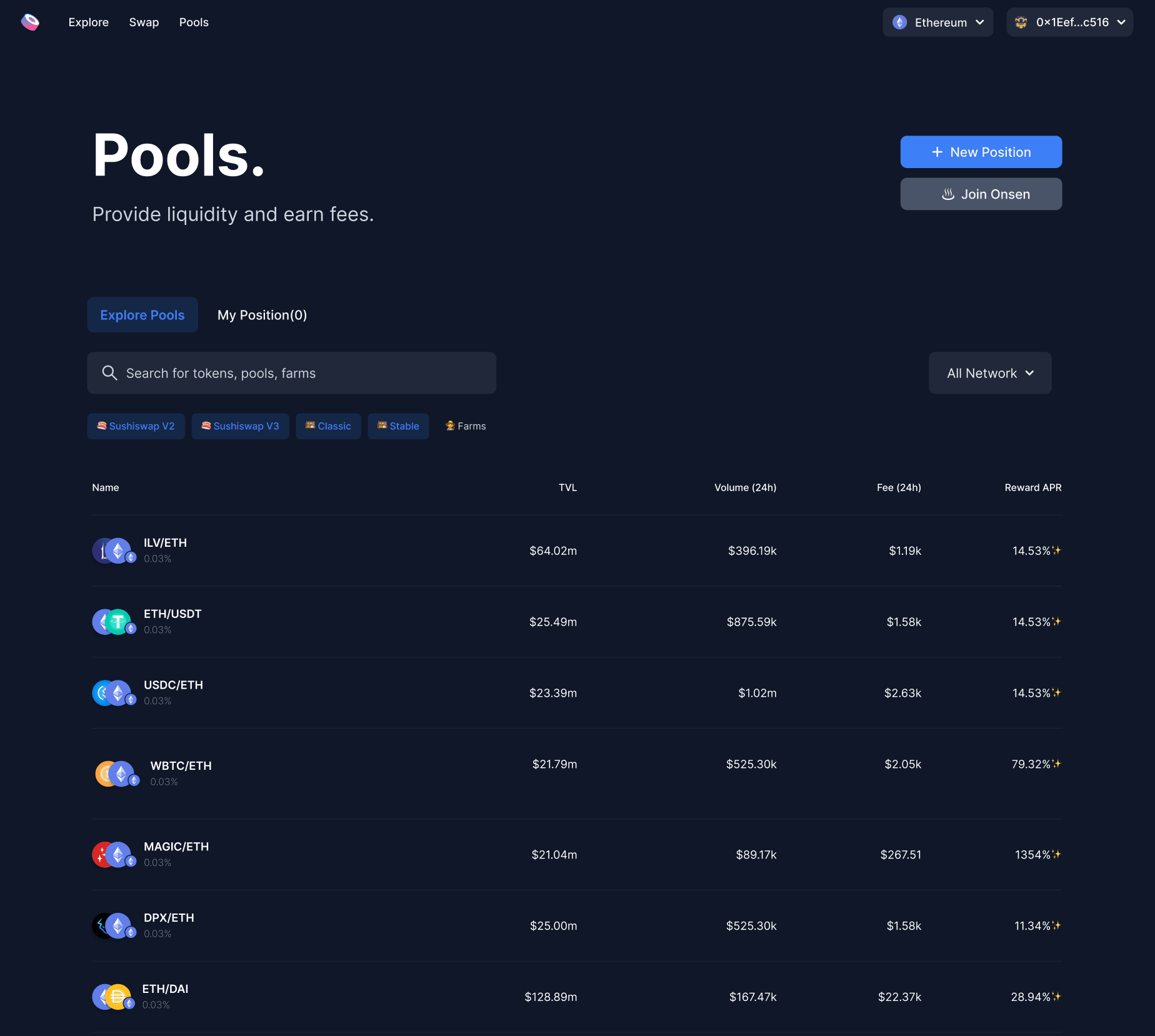Enable the Farms filter

point(466,426)
